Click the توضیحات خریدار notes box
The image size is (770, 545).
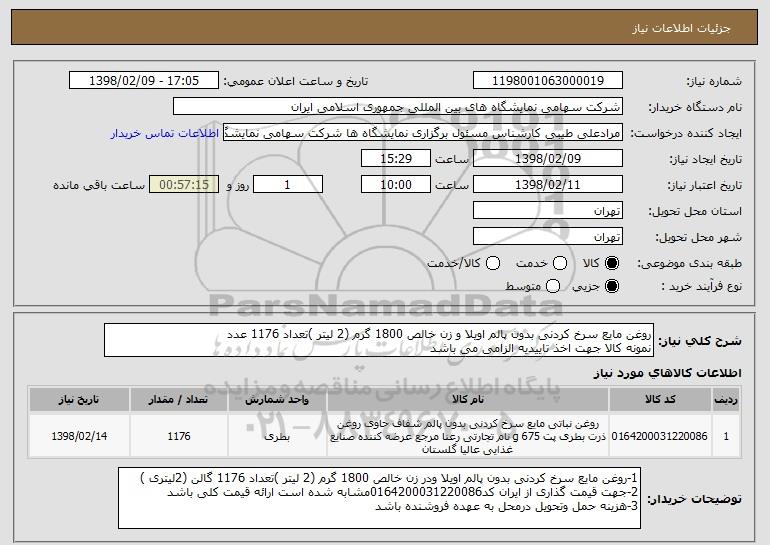click(379, 498)
